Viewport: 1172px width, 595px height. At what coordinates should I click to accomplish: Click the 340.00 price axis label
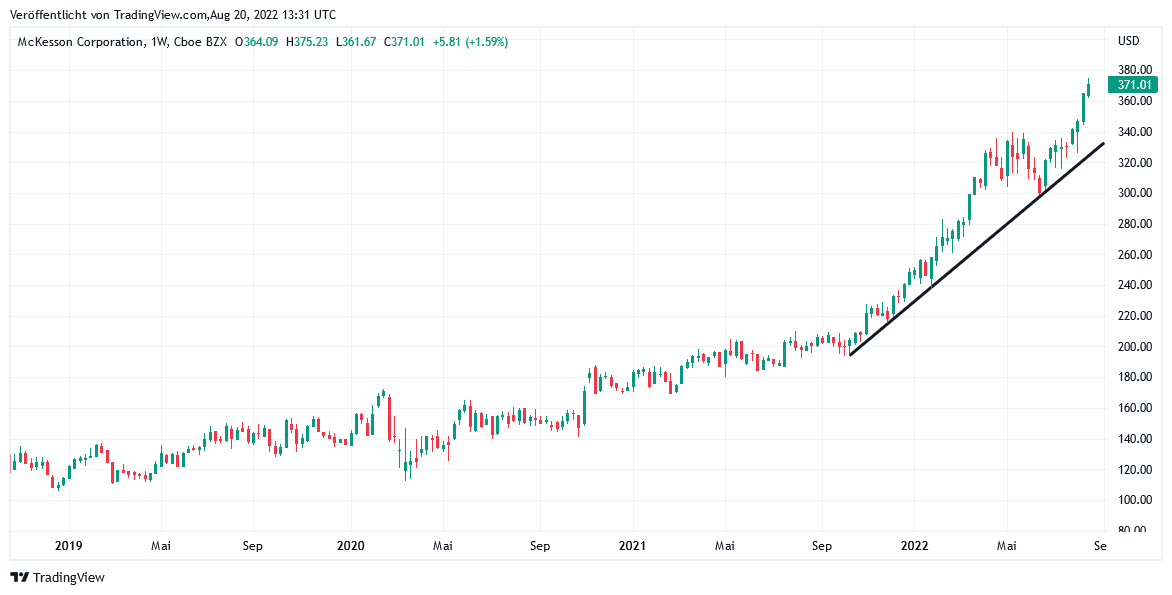pyautogui.click(x=1134, y=132)
